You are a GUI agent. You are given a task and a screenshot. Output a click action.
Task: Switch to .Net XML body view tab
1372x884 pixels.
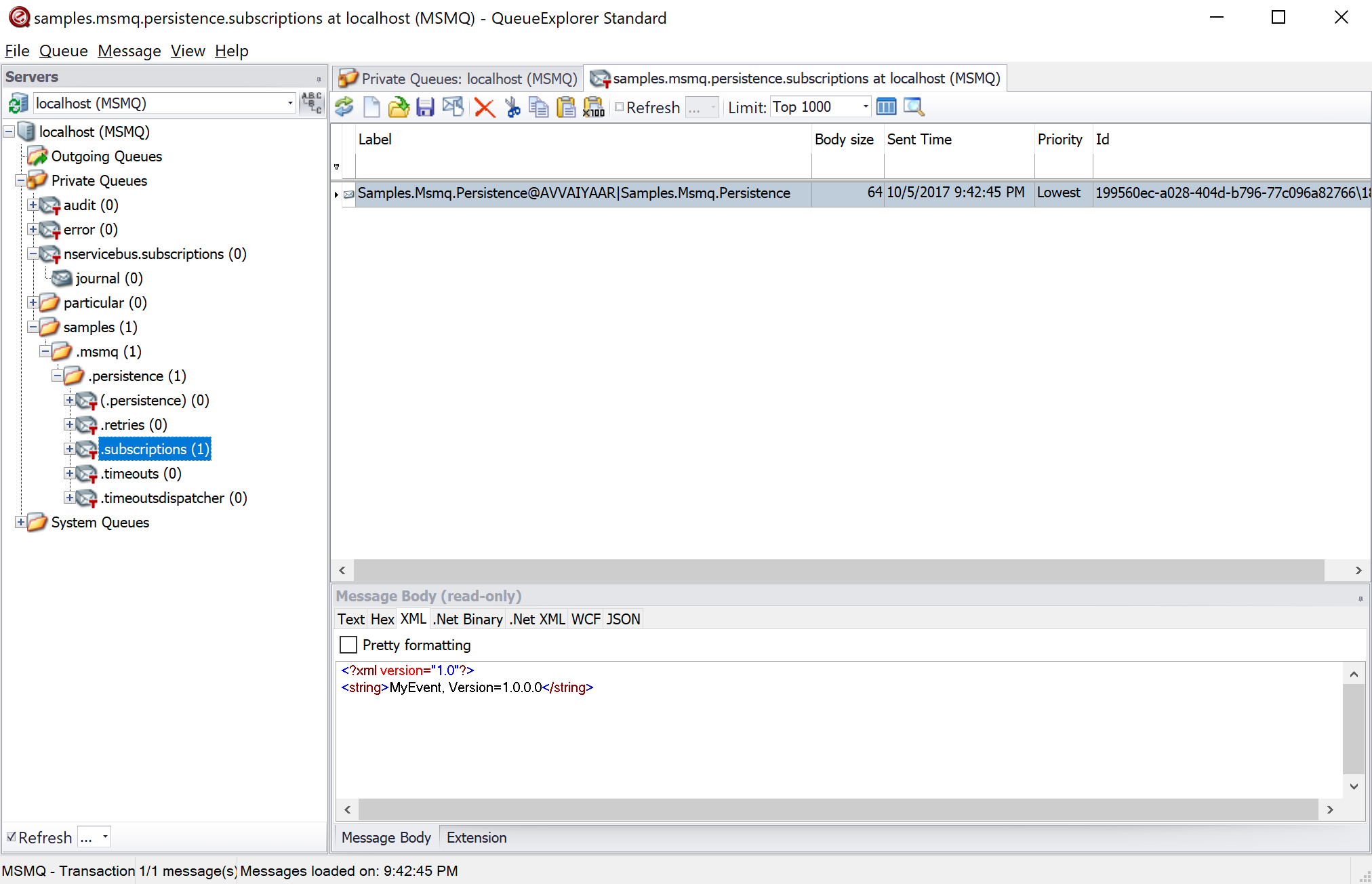coord(538,619)
